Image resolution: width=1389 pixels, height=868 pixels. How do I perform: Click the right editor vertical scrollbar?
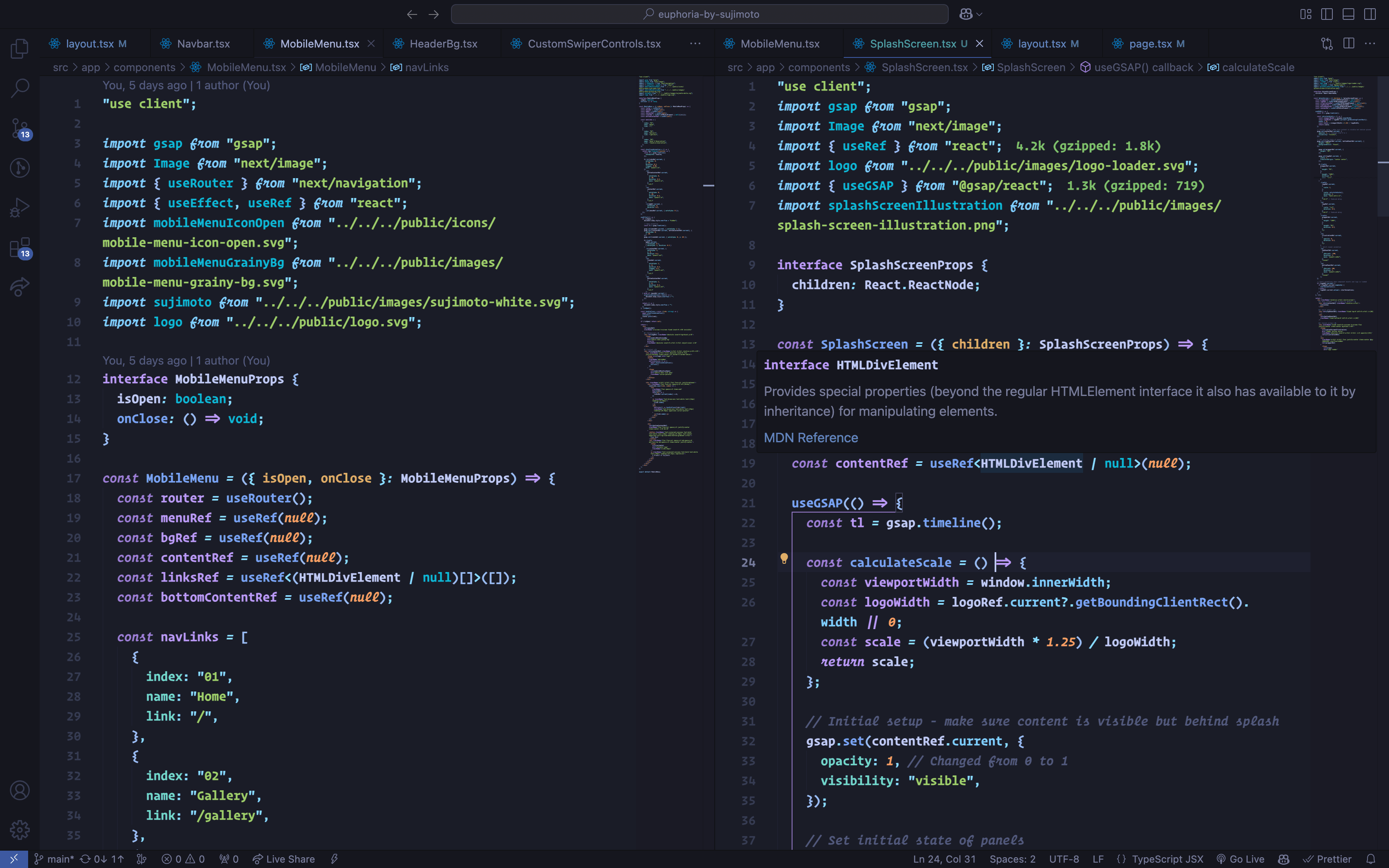coord(1383,147)
